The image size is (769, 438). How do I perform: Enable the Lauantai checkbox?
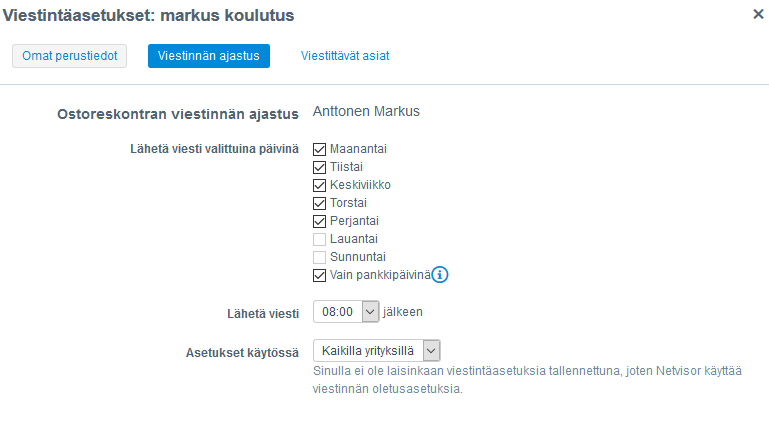click(x=320, y=239)
